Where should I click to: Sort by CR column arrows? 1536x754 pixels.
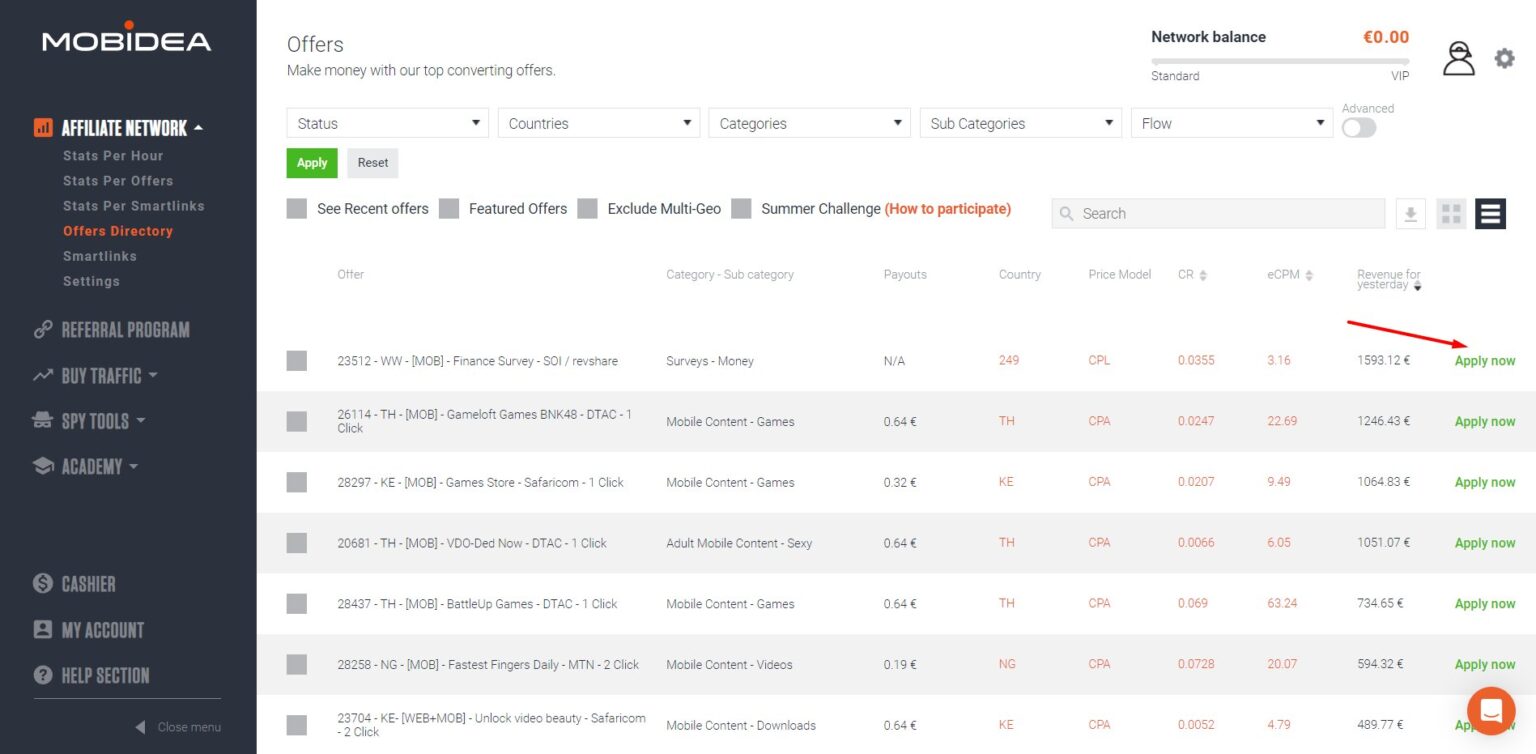(1203, 275)
